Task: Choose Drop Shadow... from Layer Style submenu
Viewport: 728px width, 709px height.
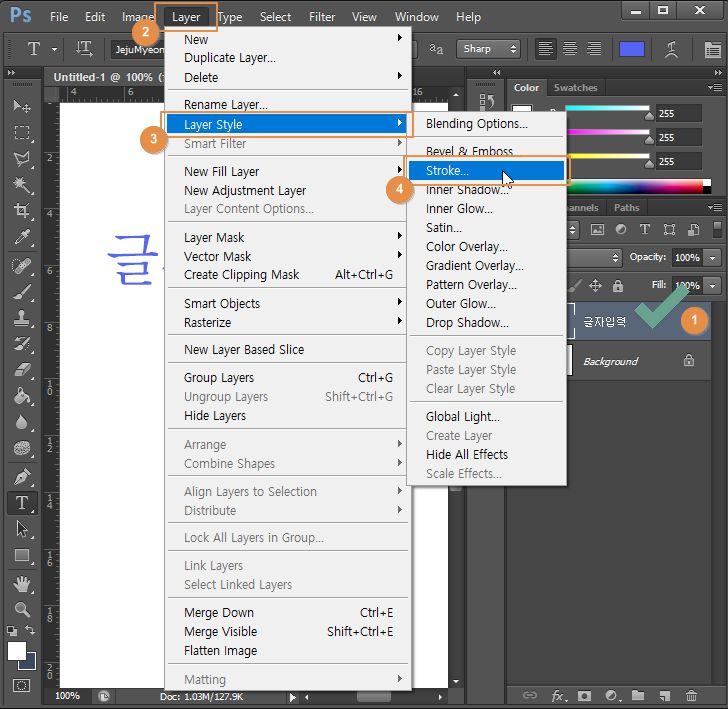Action: click(x=486, y=323)
